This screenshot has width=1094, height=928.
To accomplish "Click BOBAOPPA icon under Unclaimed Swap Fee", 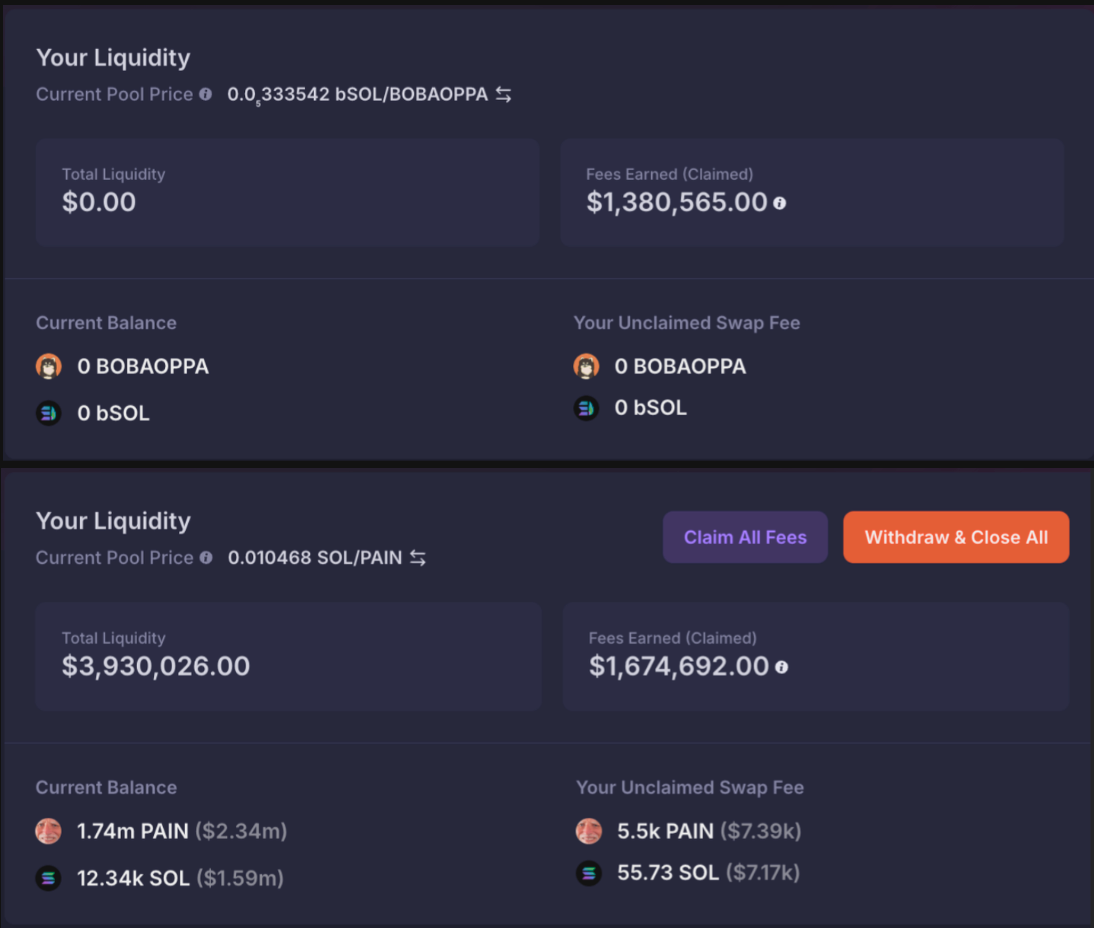I will (x=586, y=366).
